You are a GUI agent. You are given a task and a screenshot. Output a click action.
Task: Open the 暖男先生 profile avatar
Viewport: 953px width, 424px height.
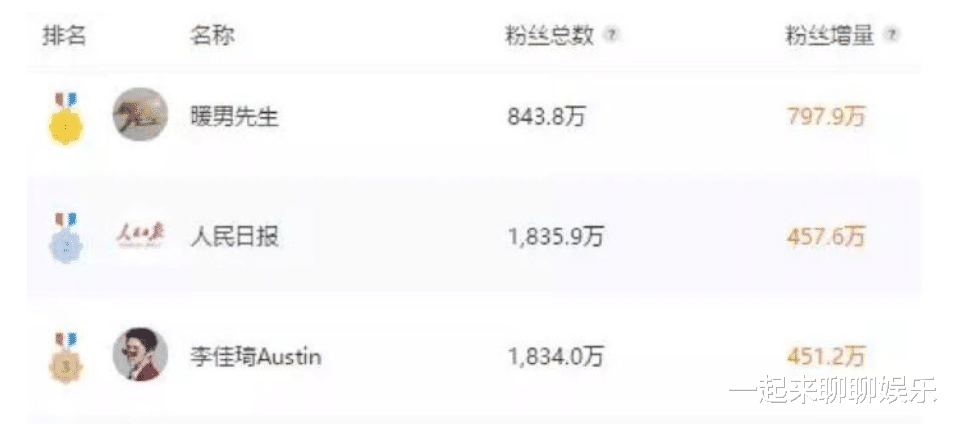pyautogui.click(x=140, y=115)
